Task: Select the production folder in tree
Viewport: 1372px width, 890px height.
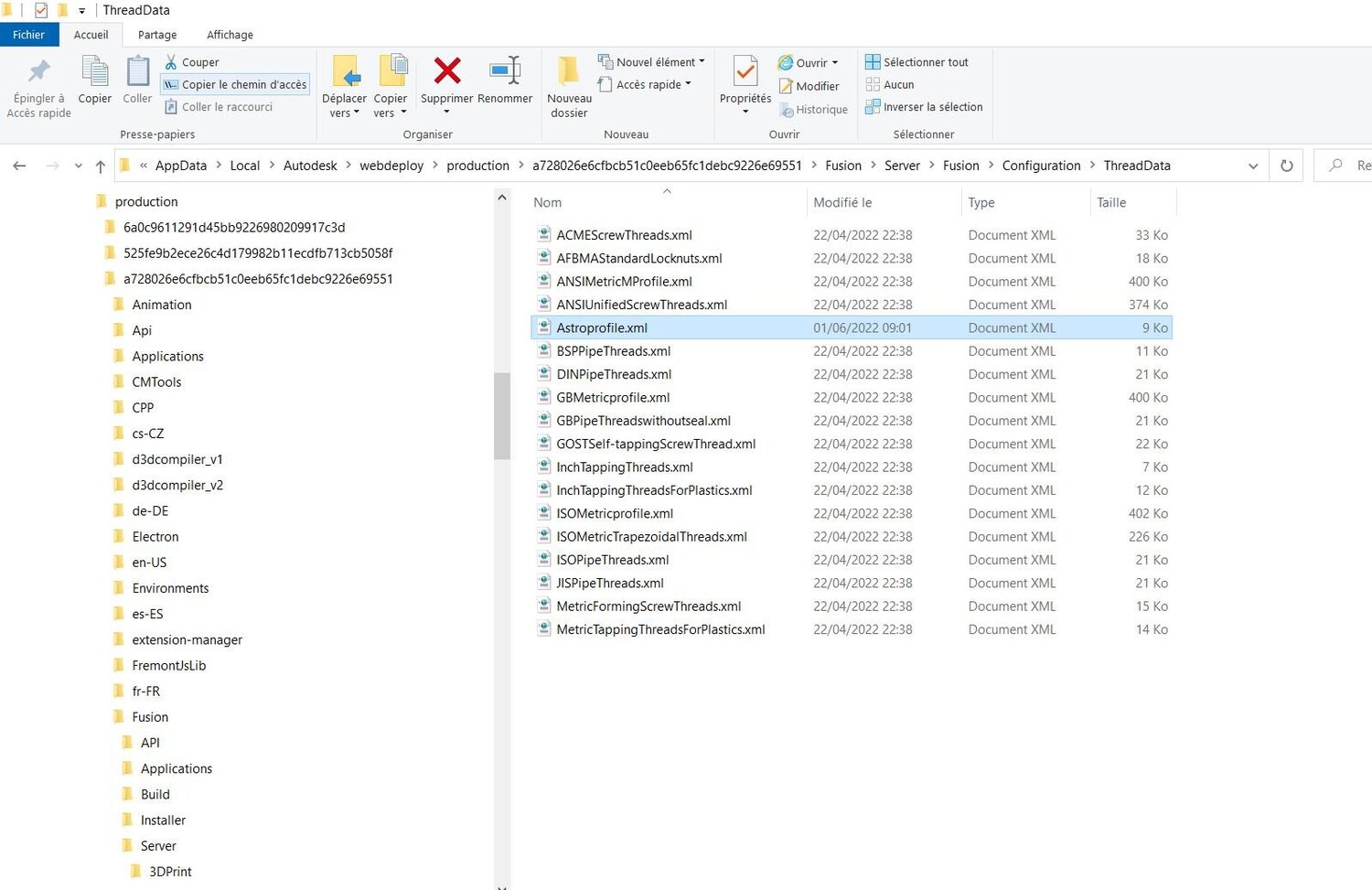Action: [x=146, y=201]
